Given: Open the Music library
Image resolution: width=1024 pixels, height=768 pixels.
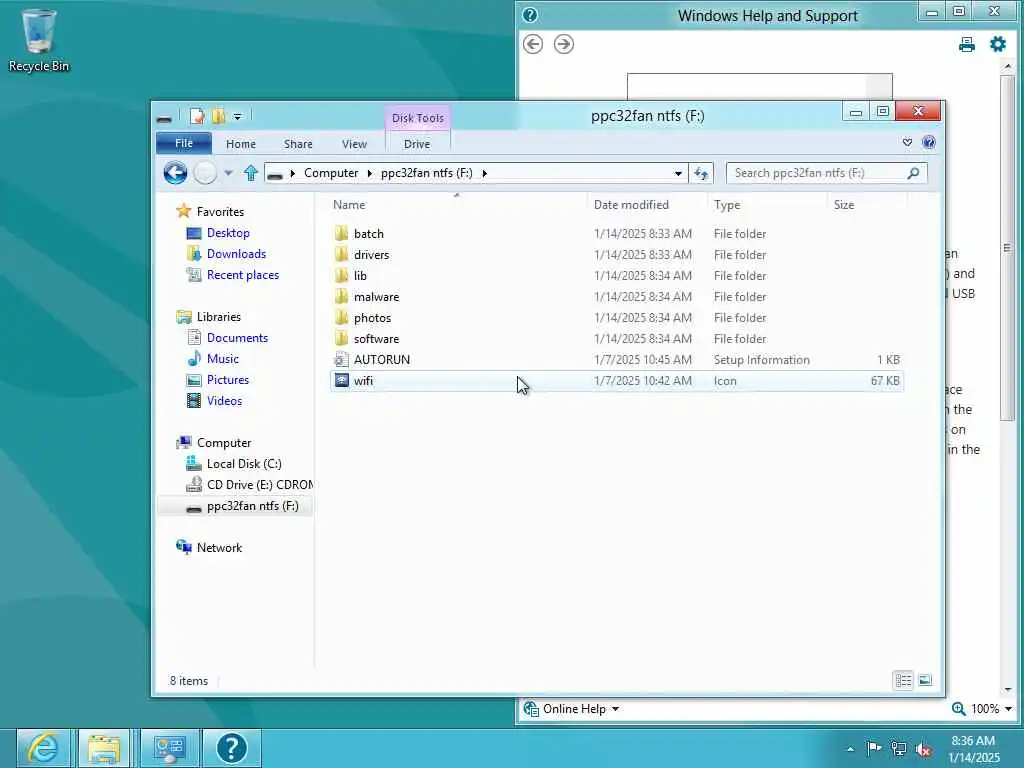Looking at the screenshot, I should click(x=223, y=359).
